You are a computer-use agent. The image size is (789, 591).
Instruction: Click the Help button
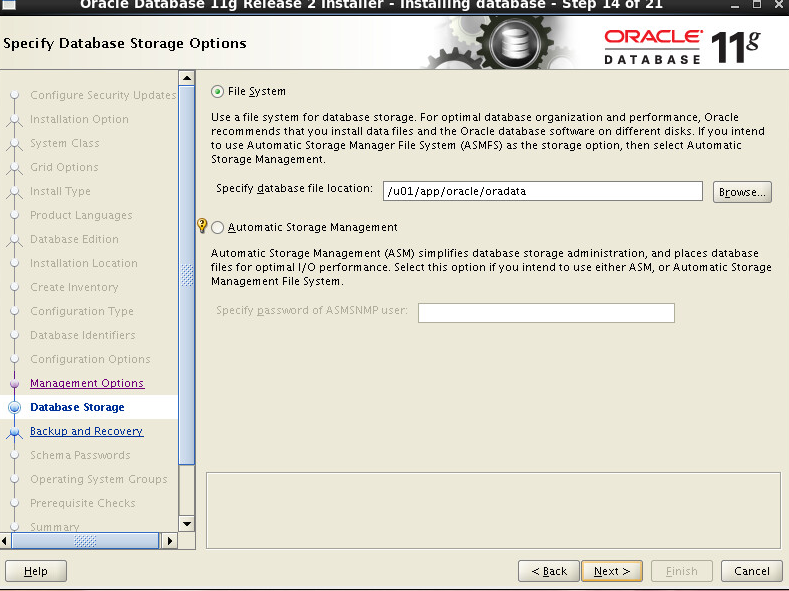pos(36,571)
